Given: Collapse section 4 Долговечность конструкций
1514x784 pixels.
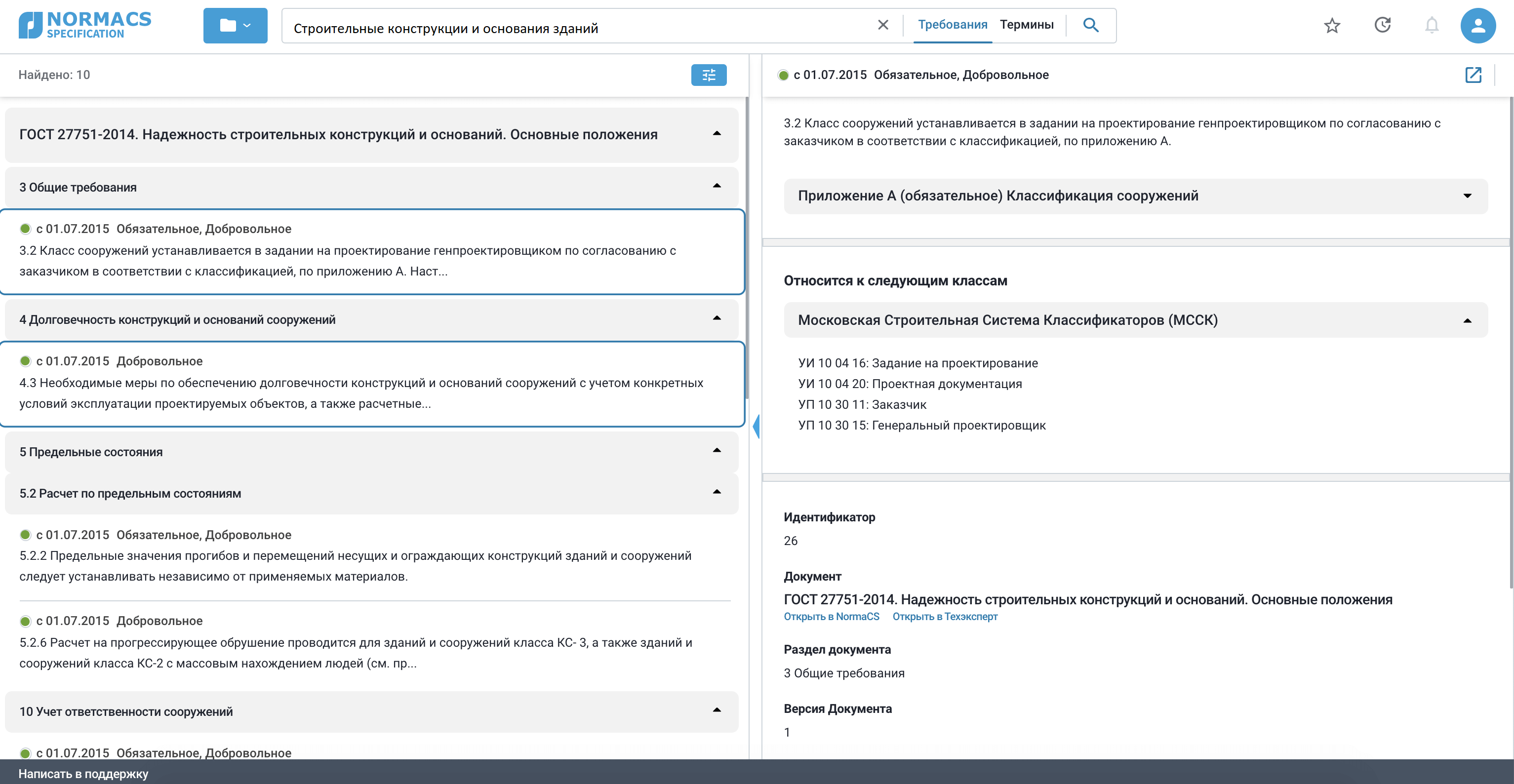Looking at the screenshot, I should tap(717, 318).
